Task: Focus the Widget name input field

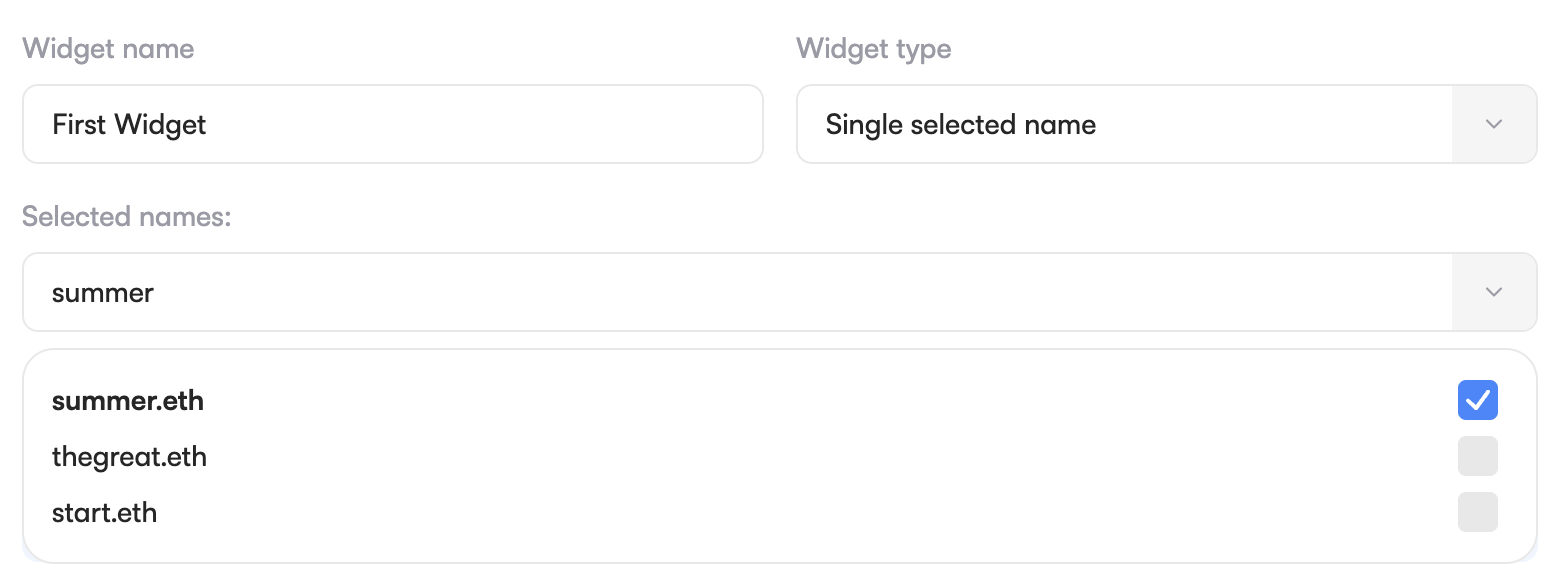Action: pyautogui.click(x=392, y=124)
